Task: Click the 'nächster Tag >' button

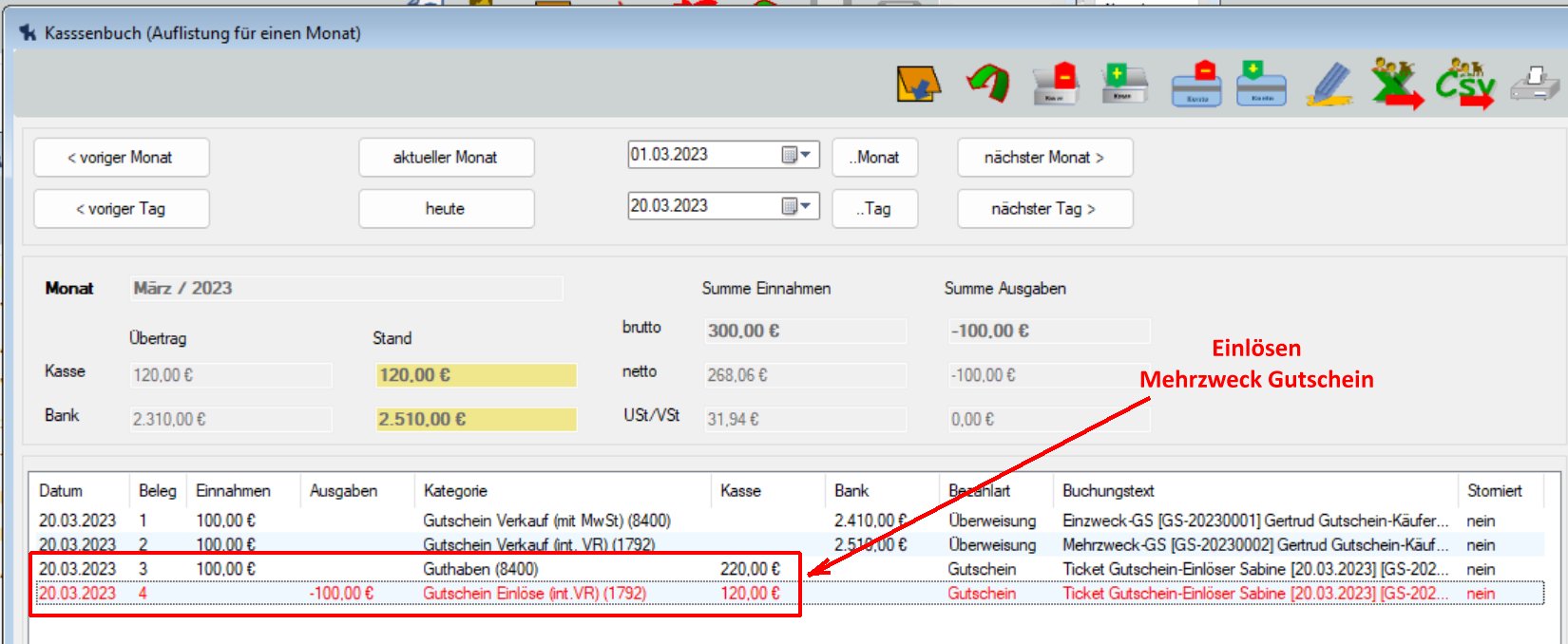Action: (1043, 209)
